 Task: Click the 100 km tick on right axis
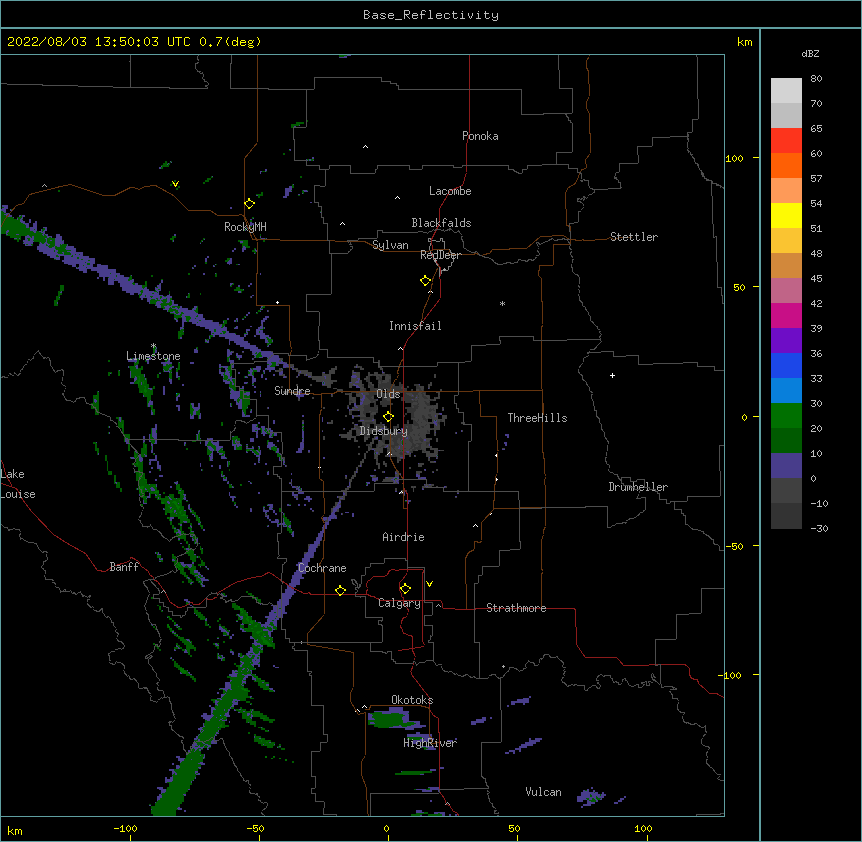coord(734,158)
